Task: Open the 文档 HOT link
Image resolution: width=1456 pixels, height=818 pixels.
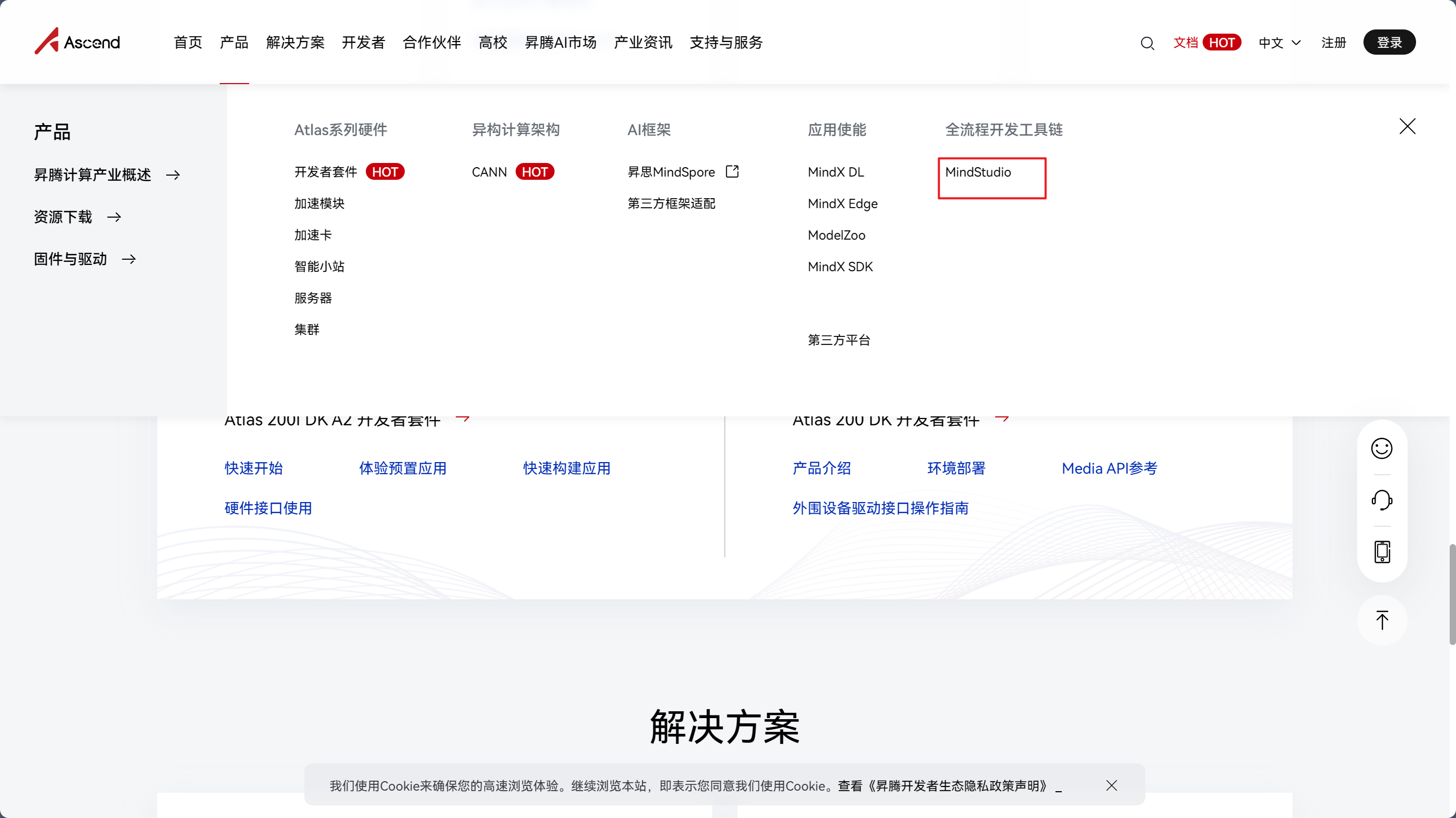Action: 1207,43
